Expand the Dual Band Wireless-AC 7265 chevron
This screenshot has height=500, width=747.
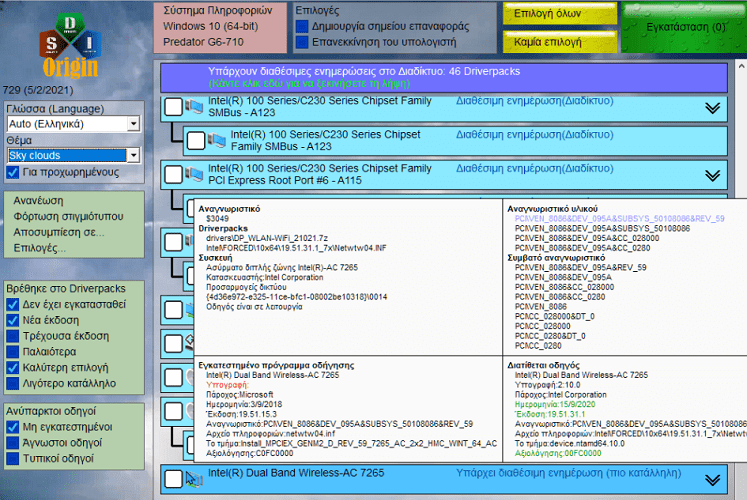(x=712, y=480)
